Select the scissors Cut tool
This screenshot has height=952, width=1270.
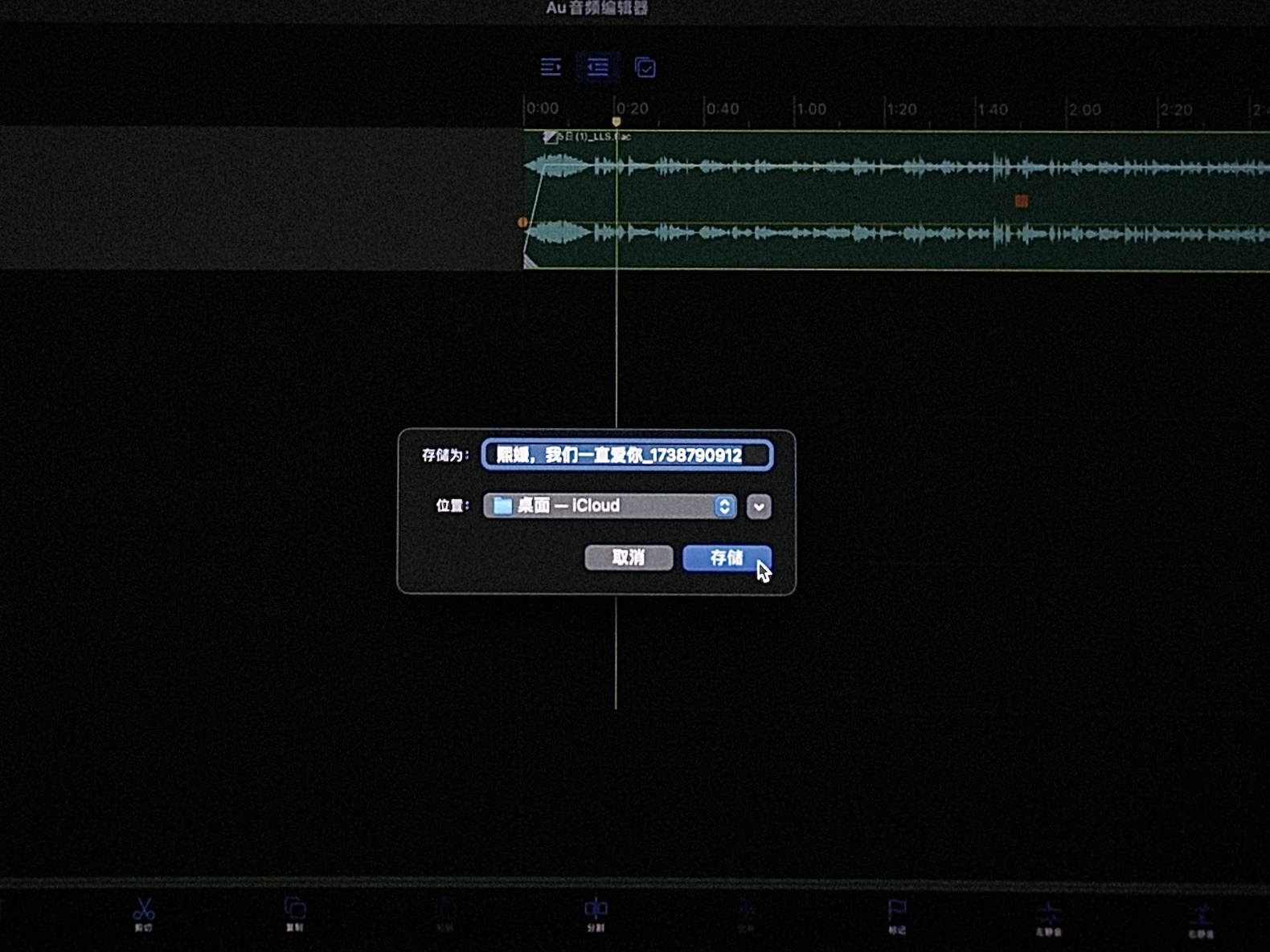(x=144, y=913)
